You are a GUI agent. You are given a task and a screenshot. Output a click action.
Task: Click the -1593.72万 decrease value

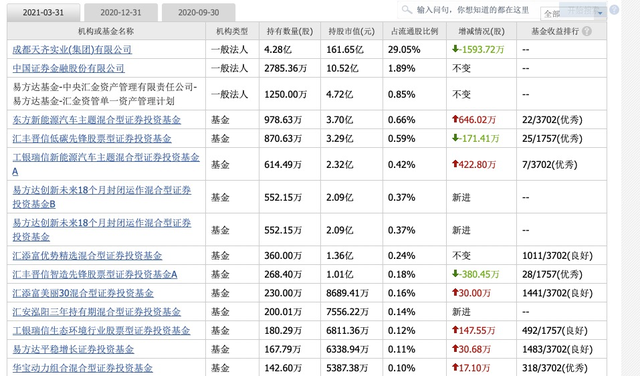[478, 50]
